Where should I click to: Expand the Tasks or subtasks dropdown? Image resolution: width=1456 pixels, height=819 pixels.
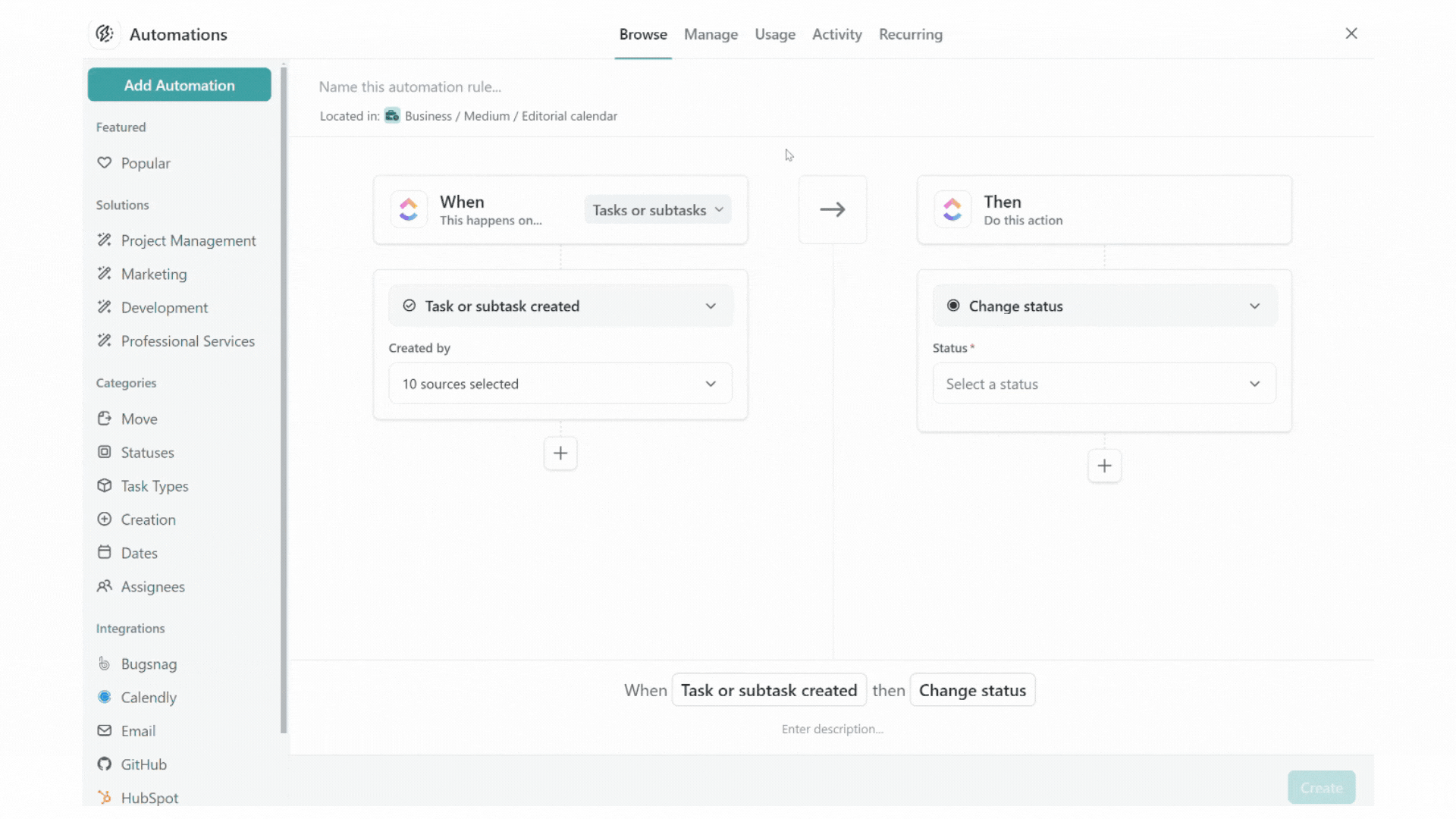(657, 210)
